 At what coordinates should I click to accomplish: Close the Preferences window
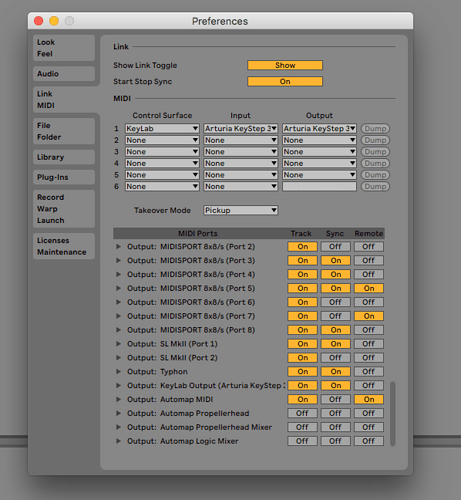click(39, 21)
